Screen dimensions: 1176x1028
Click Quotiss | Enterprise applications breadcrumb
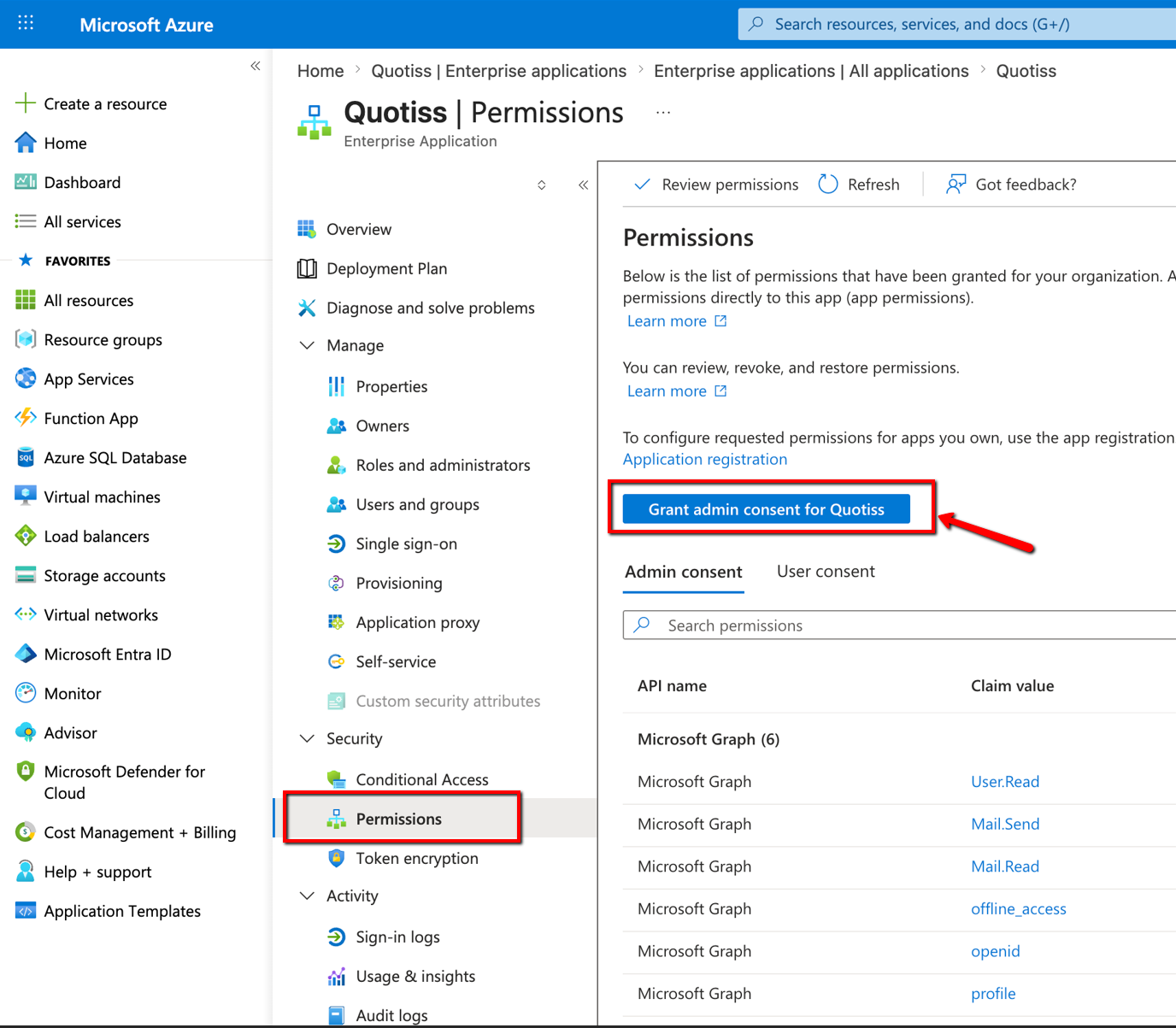499,71
